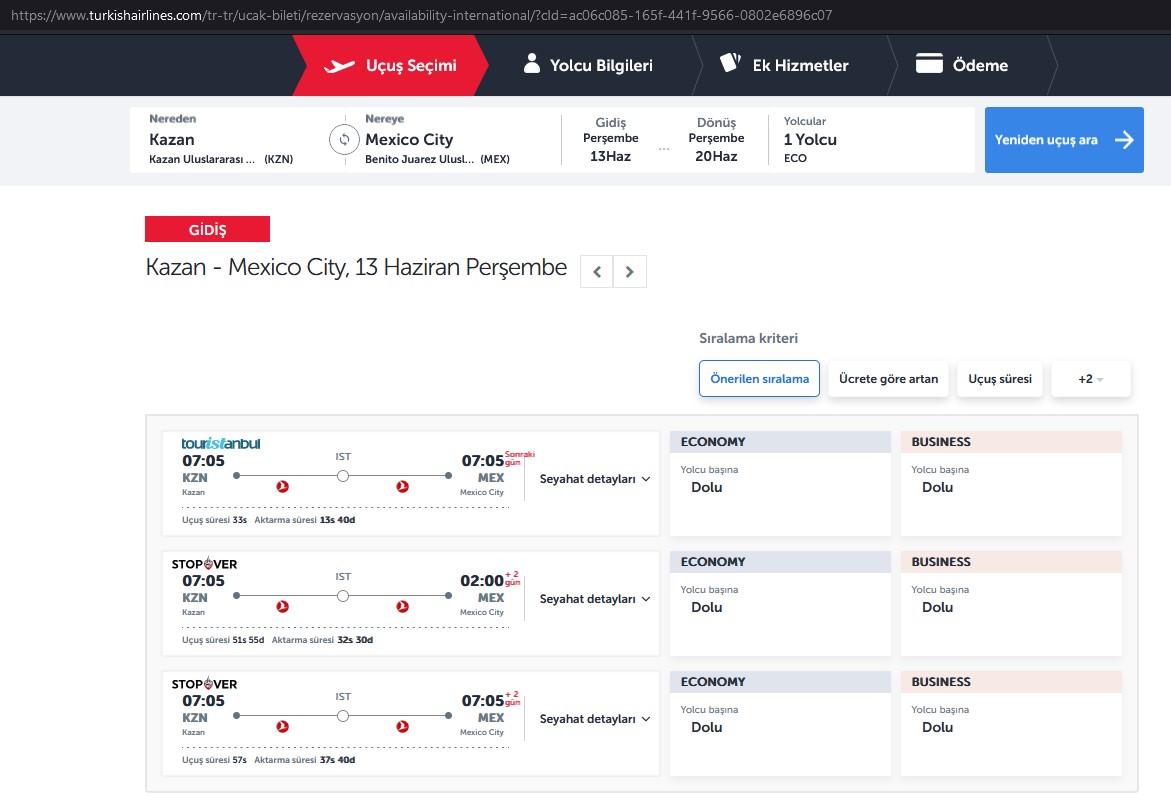Expand Seyahat detayları for the touristanbul flight

click(x=594, y=479)
